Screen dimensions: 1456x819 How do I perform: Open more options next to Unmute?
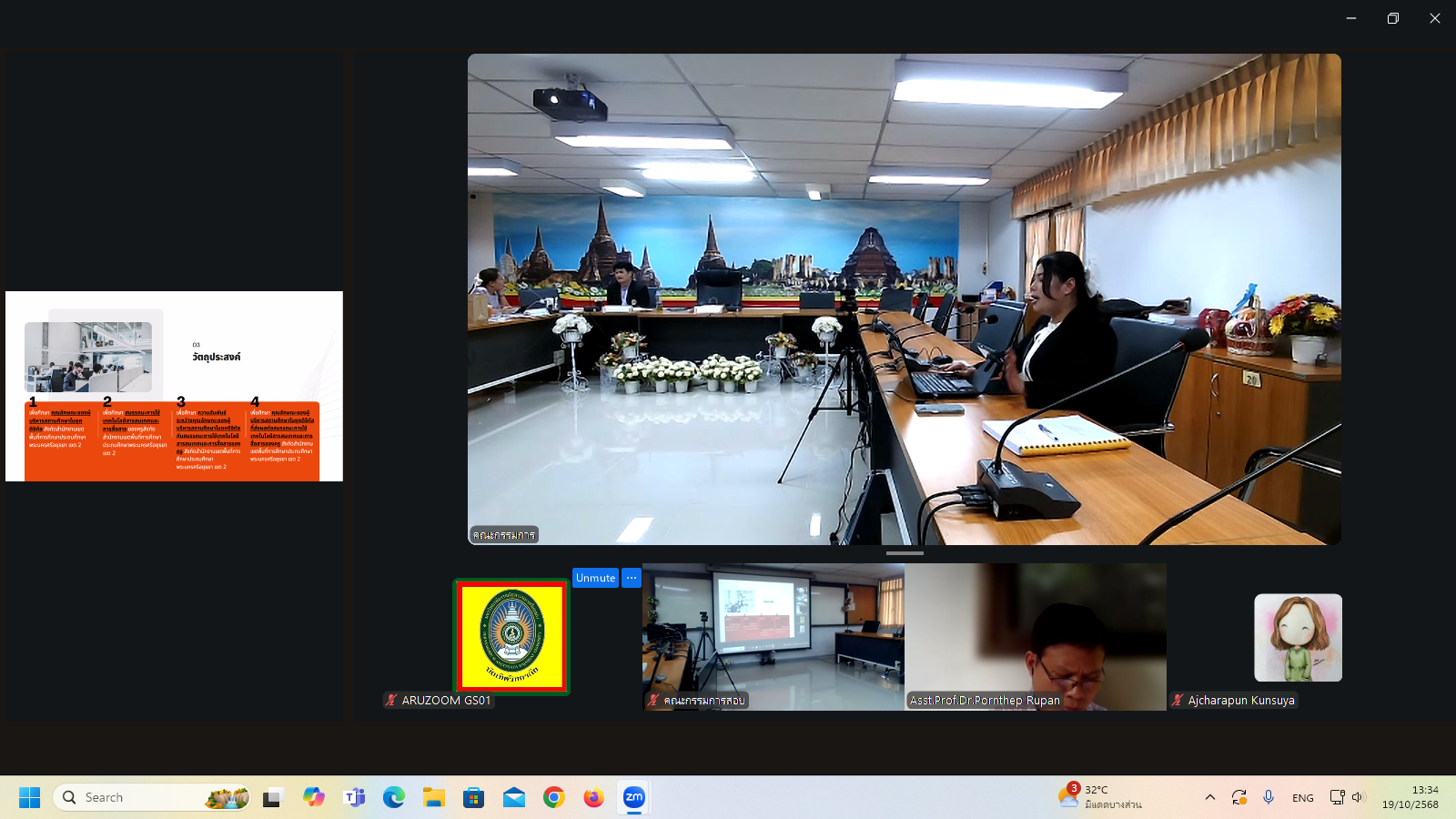[x=632, y=578]
